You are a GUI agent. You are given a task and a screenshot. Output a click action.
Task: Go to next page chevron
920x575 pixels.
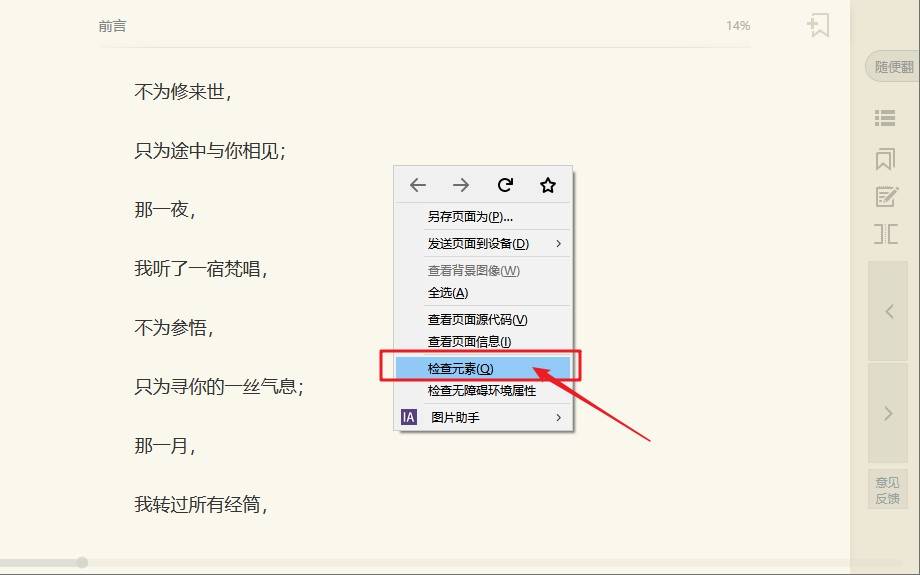tap(888, 413)
